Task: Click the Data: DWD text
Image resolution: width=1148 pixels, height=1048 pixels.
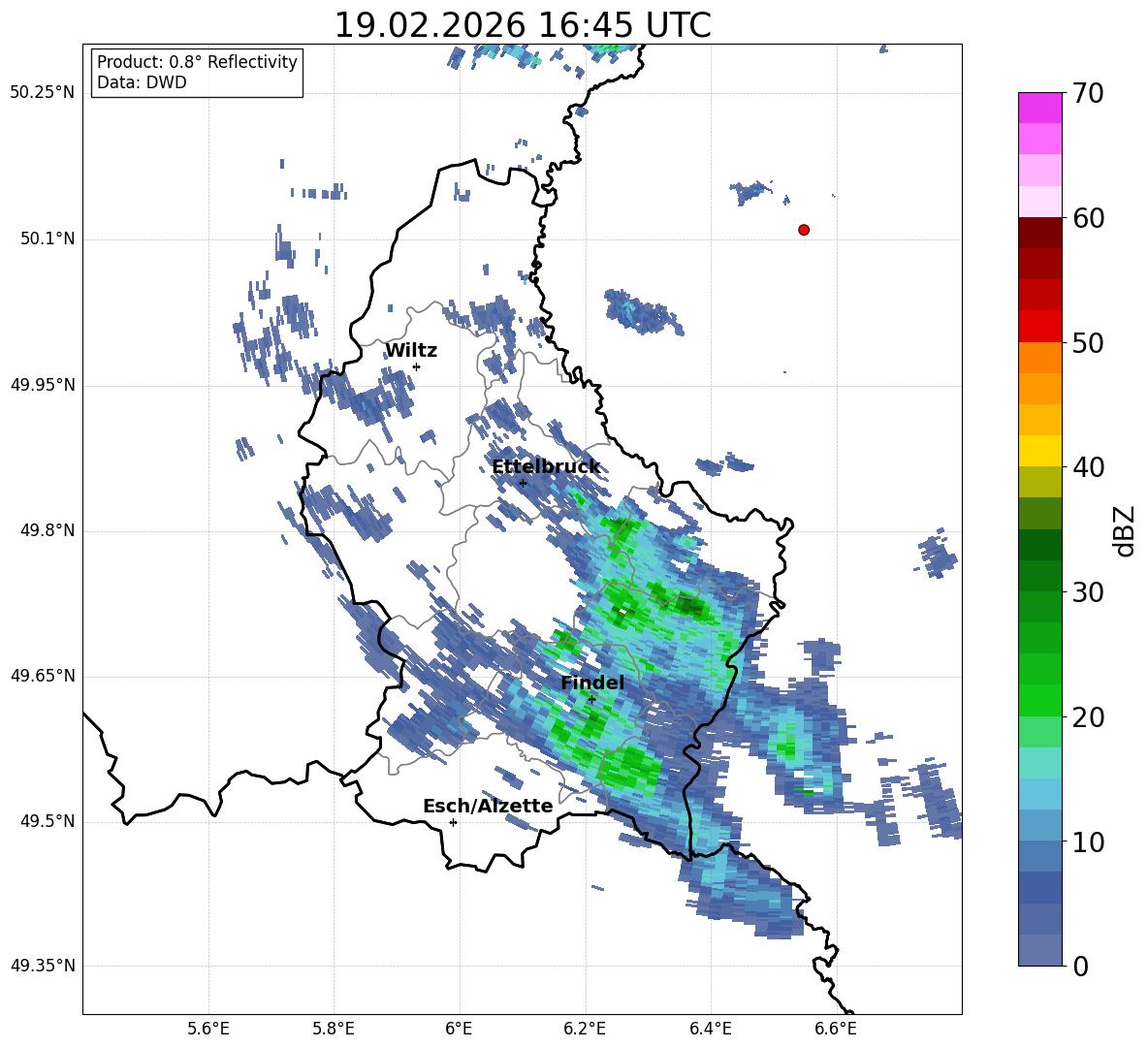Action: 142,82
